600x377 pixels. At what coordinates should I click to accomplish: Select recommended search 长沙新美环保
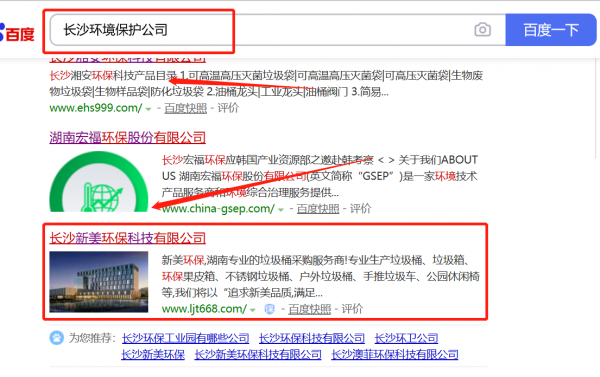click(153, 354)
